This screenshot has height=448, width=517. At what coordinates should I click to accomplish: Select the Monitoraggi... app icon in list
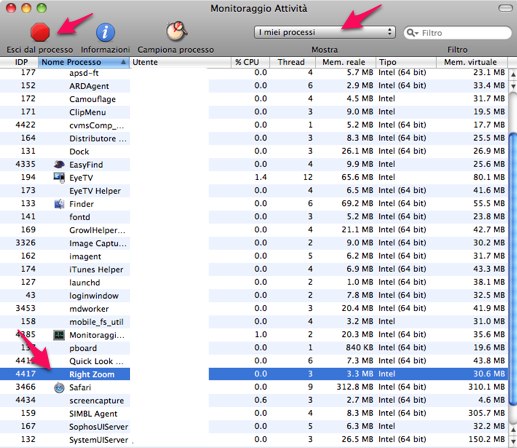pos(59,335)
